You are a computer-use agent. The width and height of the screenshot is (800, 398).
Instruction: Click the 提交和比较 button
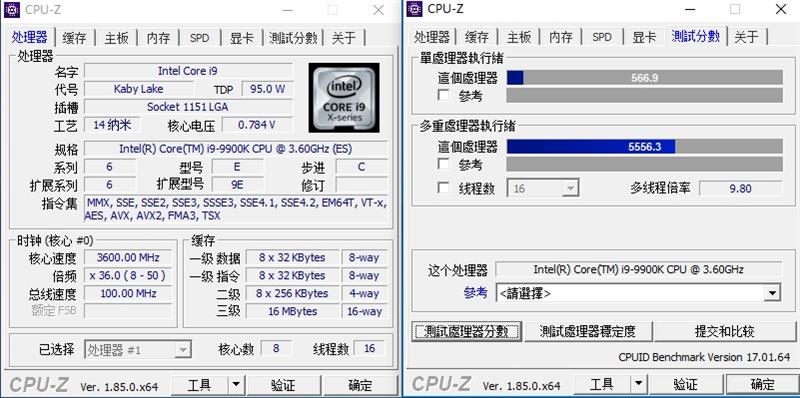724,332
